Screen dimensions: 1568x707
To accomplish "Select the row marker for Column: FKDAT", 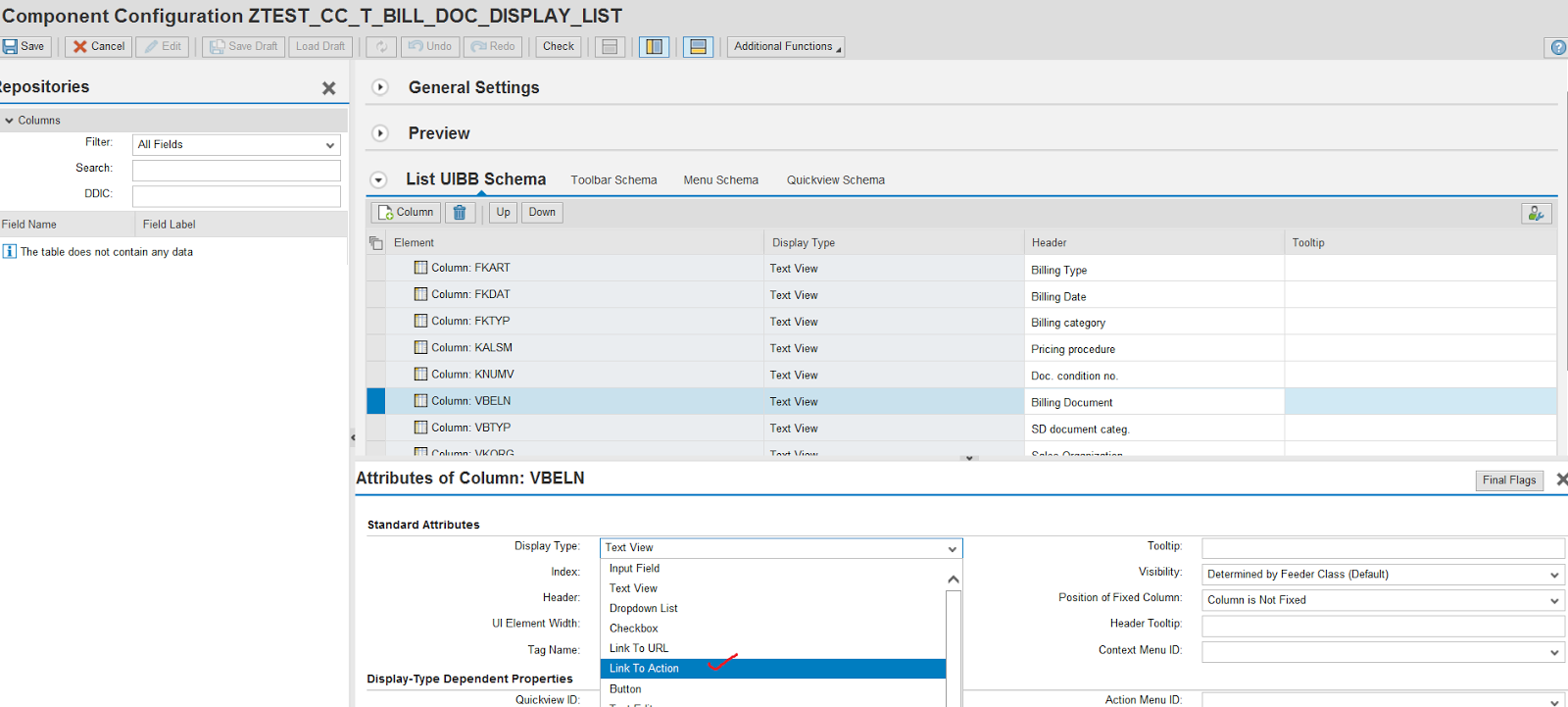I will (x=376, y=294).
